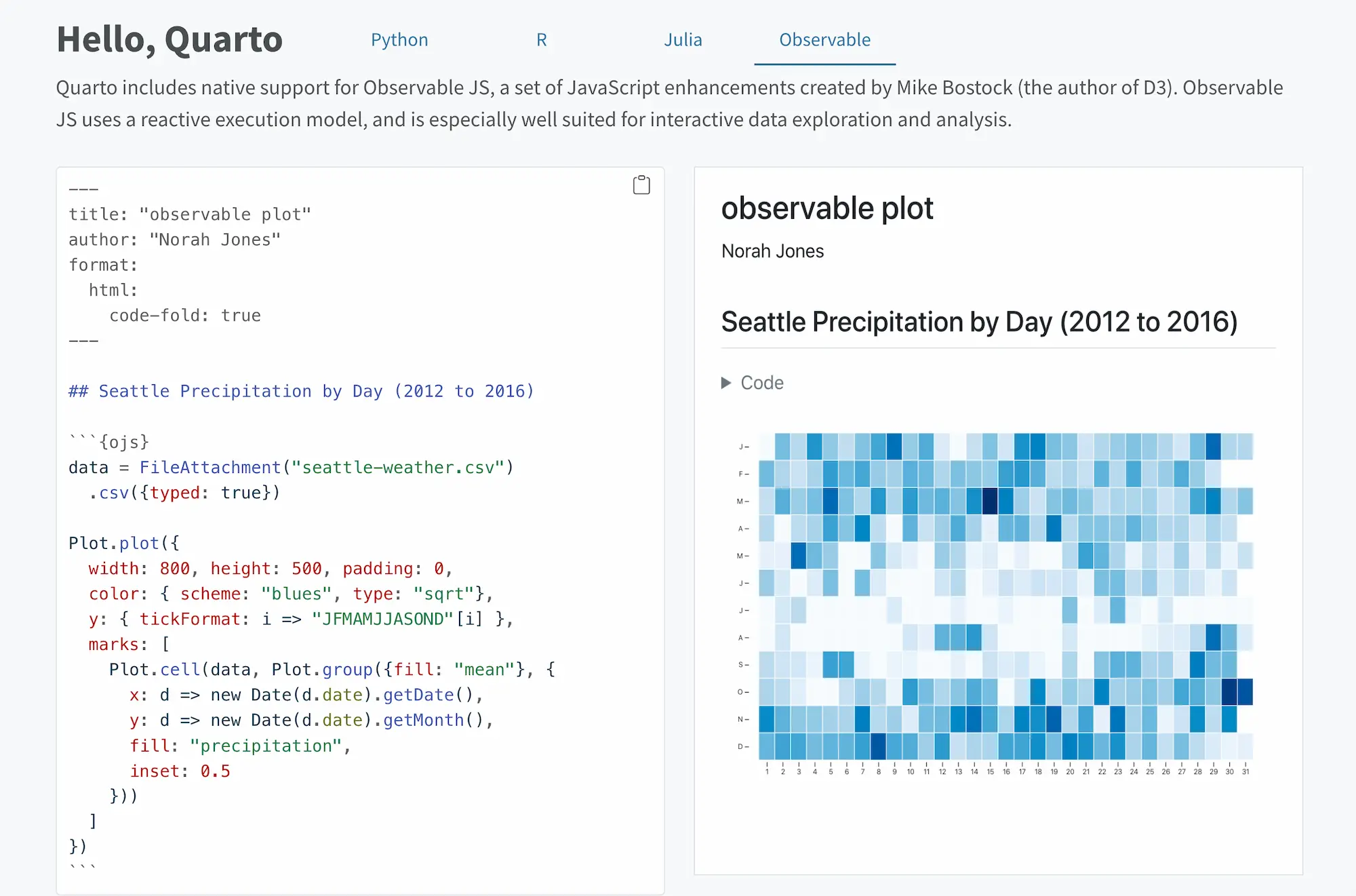The height and width of the screenshot is (896, 1356).
Task: Click the darkest March heatmap cell
Action: click(990, 502)
